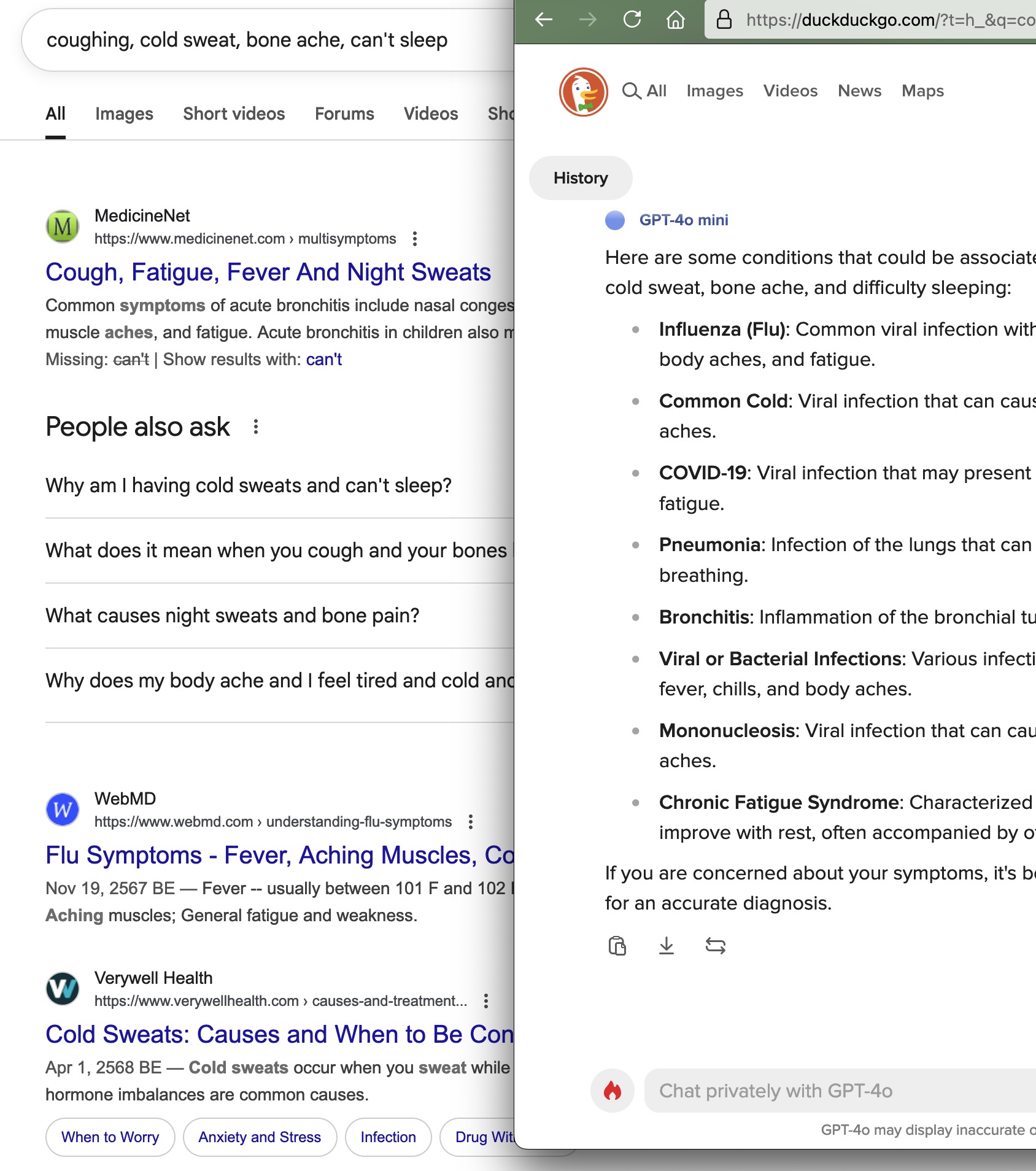Switch to DuckDuckGo News tab
This screenshot has height=1171, width=1036.
tap(860, 91)
